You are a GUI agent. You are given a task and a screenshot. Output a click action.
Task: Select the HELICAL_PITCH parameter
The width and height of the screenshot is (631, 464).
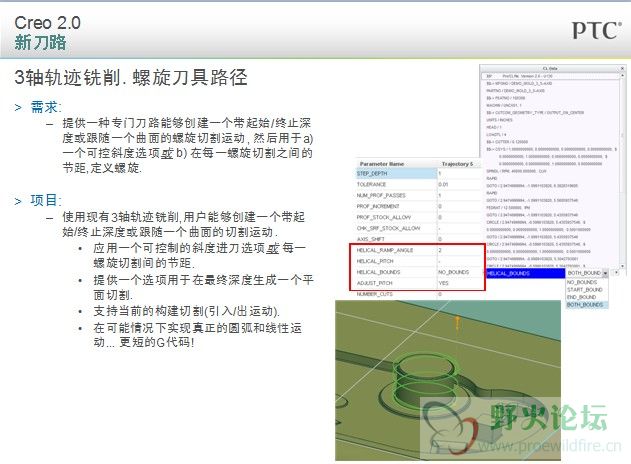(x=375, y=261)
